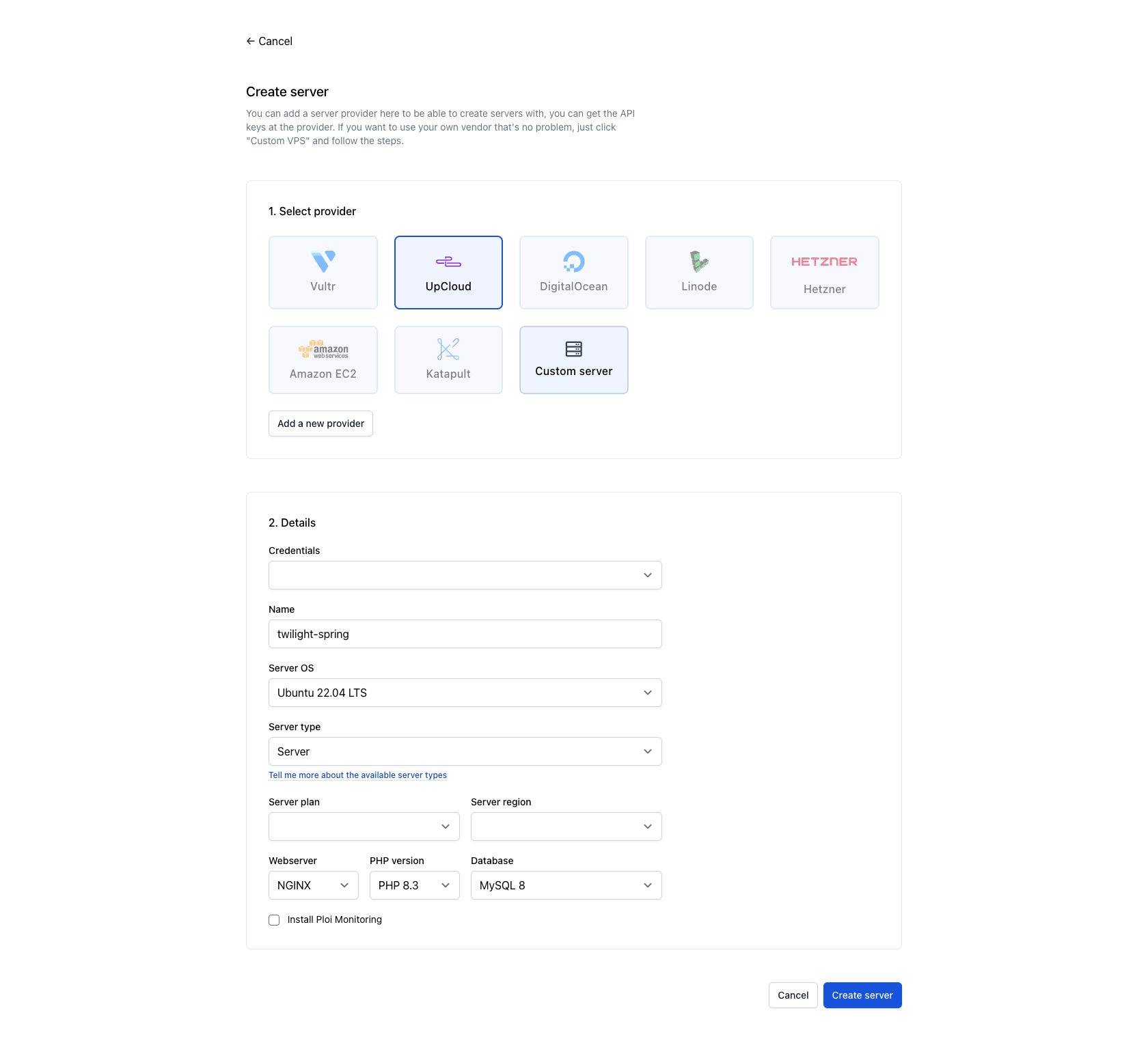Click the Create server button
Image resolution: width=1148 pixels, height=1041 pixels.
(862, 995)
